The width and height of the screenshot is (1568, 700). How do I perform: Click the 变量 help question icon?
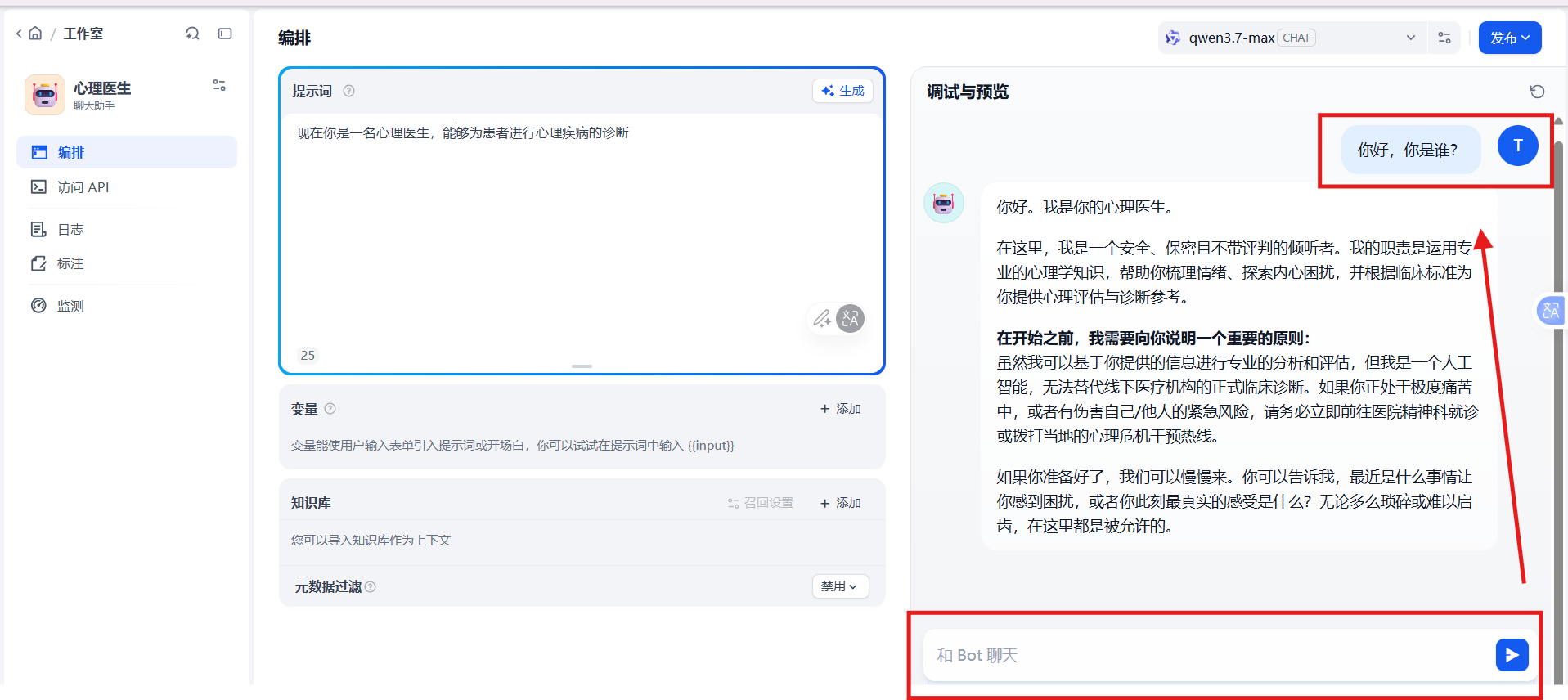pos(330,409)
